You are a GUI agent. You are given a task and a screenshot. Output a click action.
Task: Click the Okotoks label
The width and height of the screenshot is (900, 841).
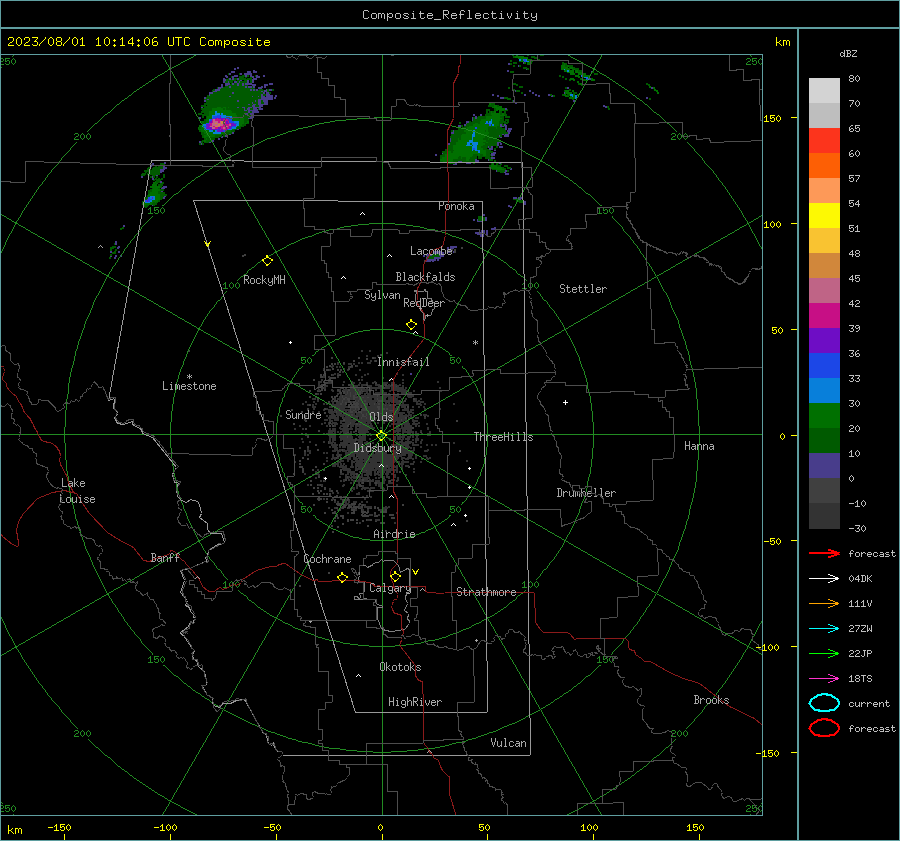coord(400,667)
